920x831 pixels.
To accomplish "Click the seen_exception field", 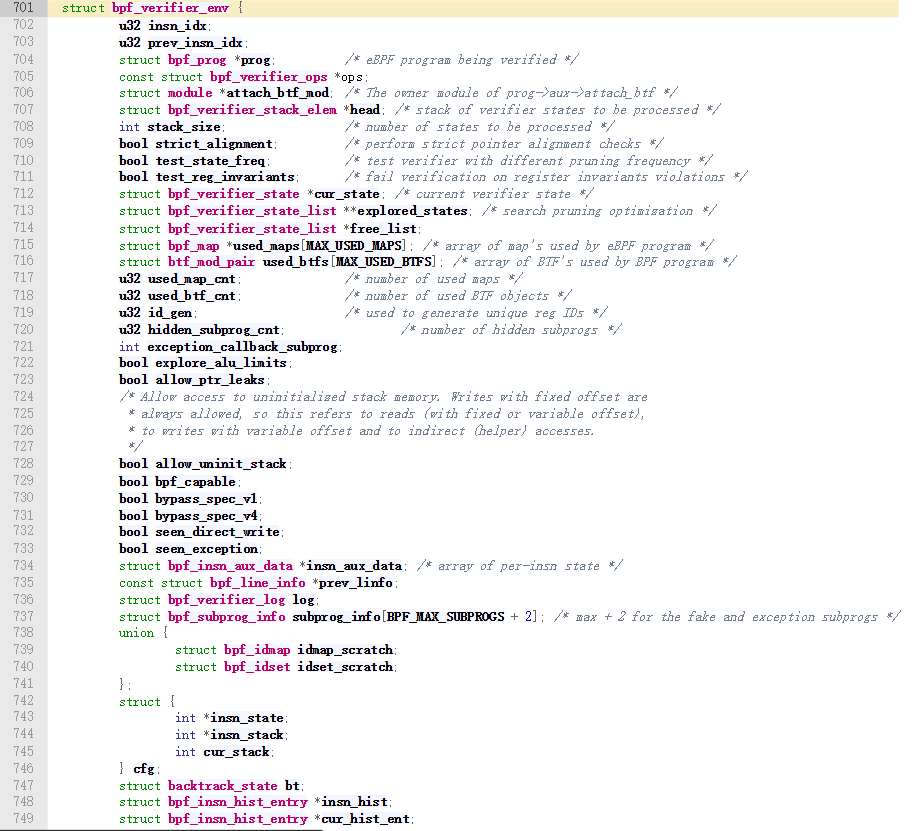I will point(206,549).
